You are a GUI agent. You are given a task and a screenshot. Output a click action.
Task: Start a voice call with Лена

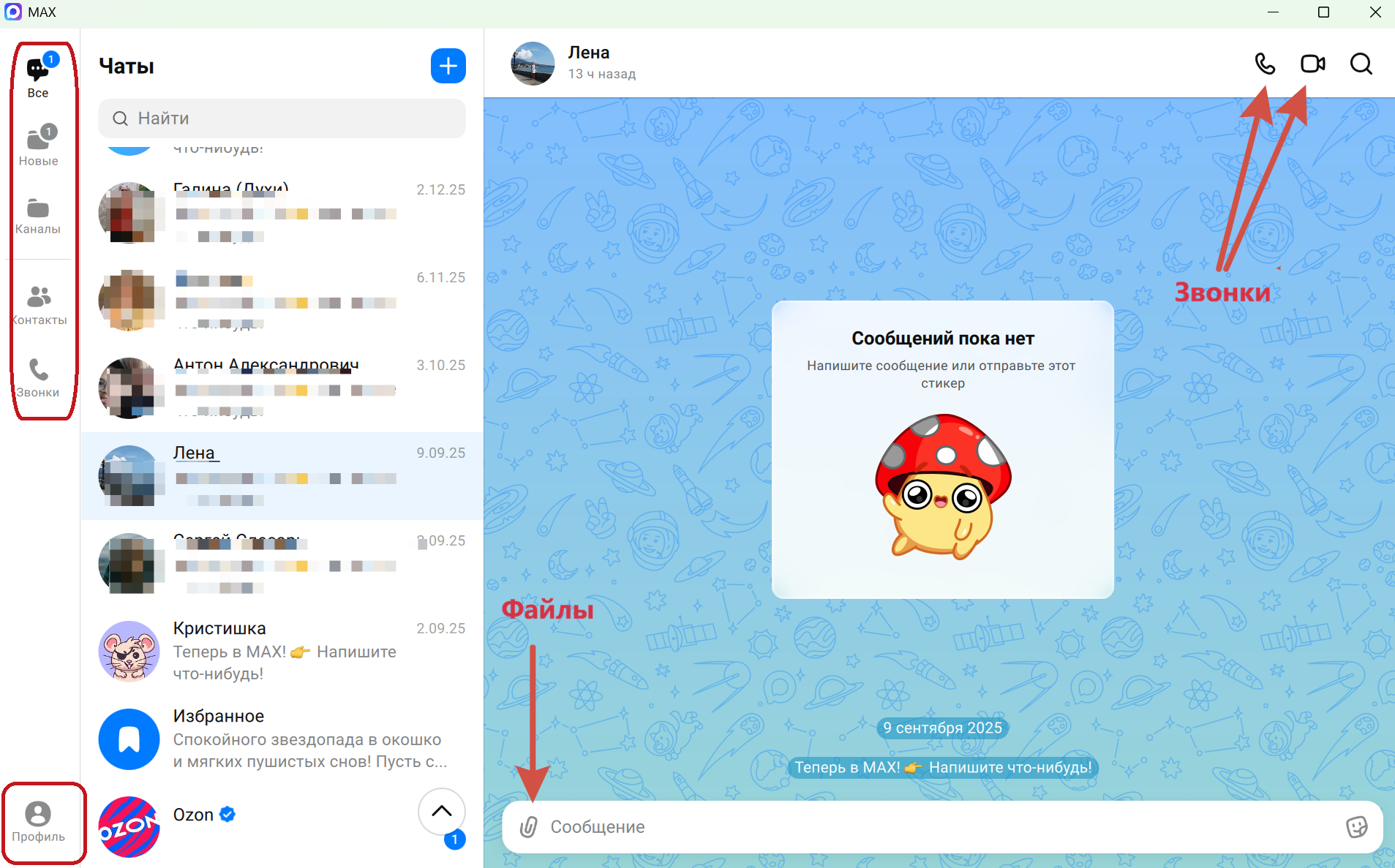point(1265,64)
